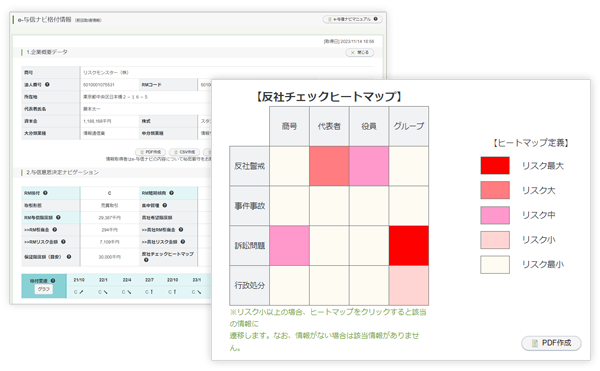Viewport: 600px width, 371px height.
Task: Click company name リスクモンスター（株）
Action: (106, 72)
